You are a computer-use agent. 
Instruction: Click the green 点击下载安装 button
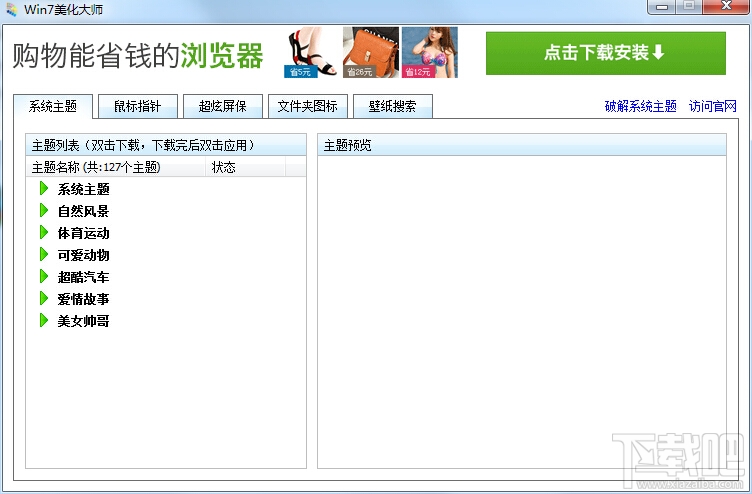coord(606,53)
